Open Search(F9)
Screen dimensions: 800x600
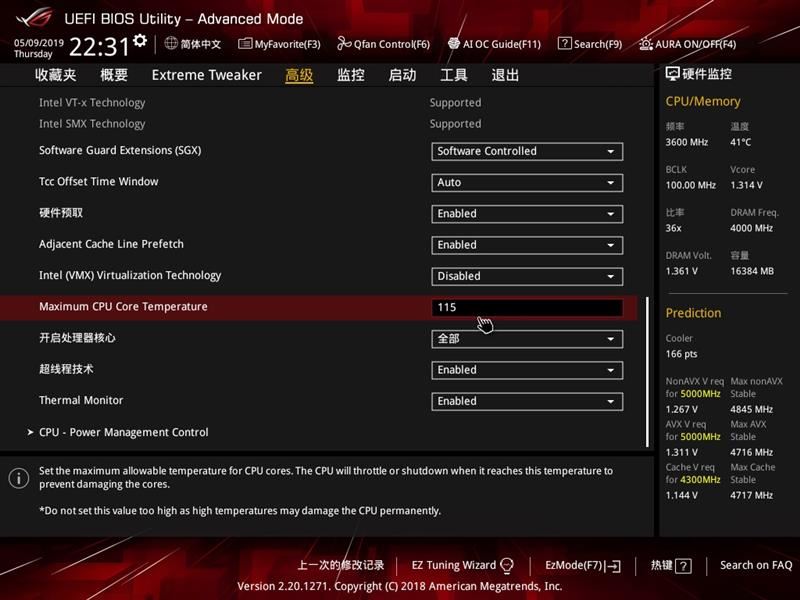pyautogui.click(x=590, y=44)
